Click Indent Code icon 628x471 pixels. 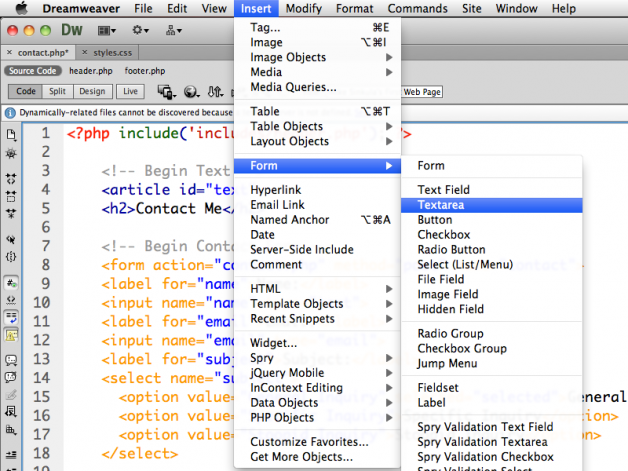(11, 455)
